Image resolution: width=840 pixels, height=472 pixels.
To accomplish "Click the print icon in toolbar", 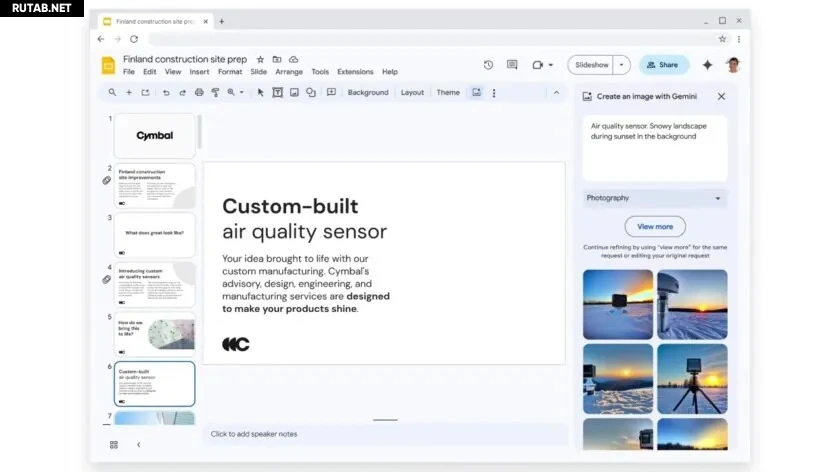I will click(x=199, y=93).
